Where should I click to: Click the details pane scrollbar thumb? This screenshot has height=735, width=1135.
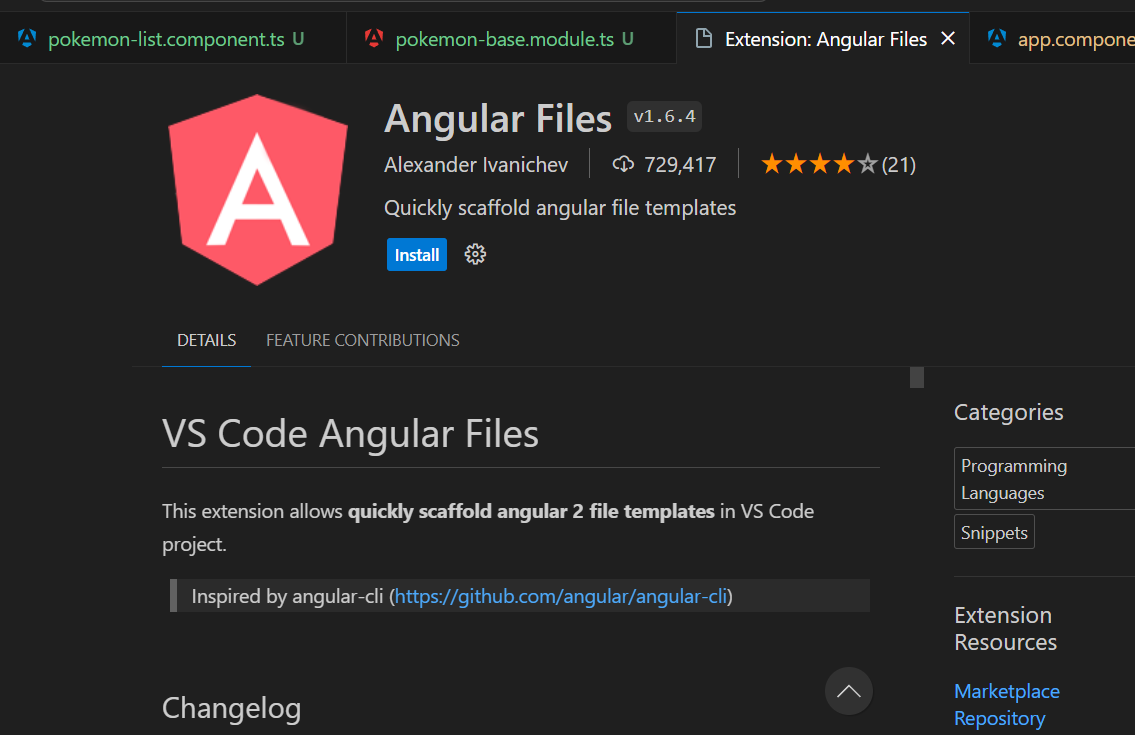click(x=916, y=377)
